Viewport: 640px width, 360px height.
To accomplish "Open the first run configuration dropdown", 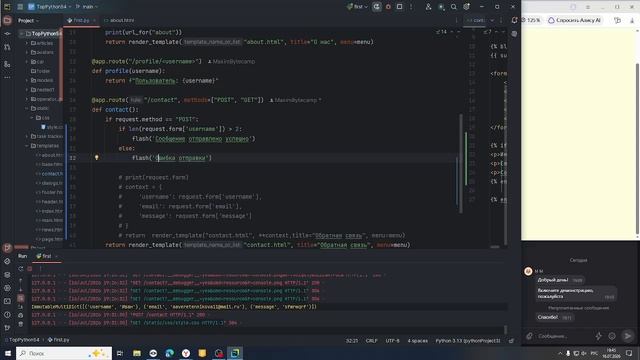I will click(357, 7).
